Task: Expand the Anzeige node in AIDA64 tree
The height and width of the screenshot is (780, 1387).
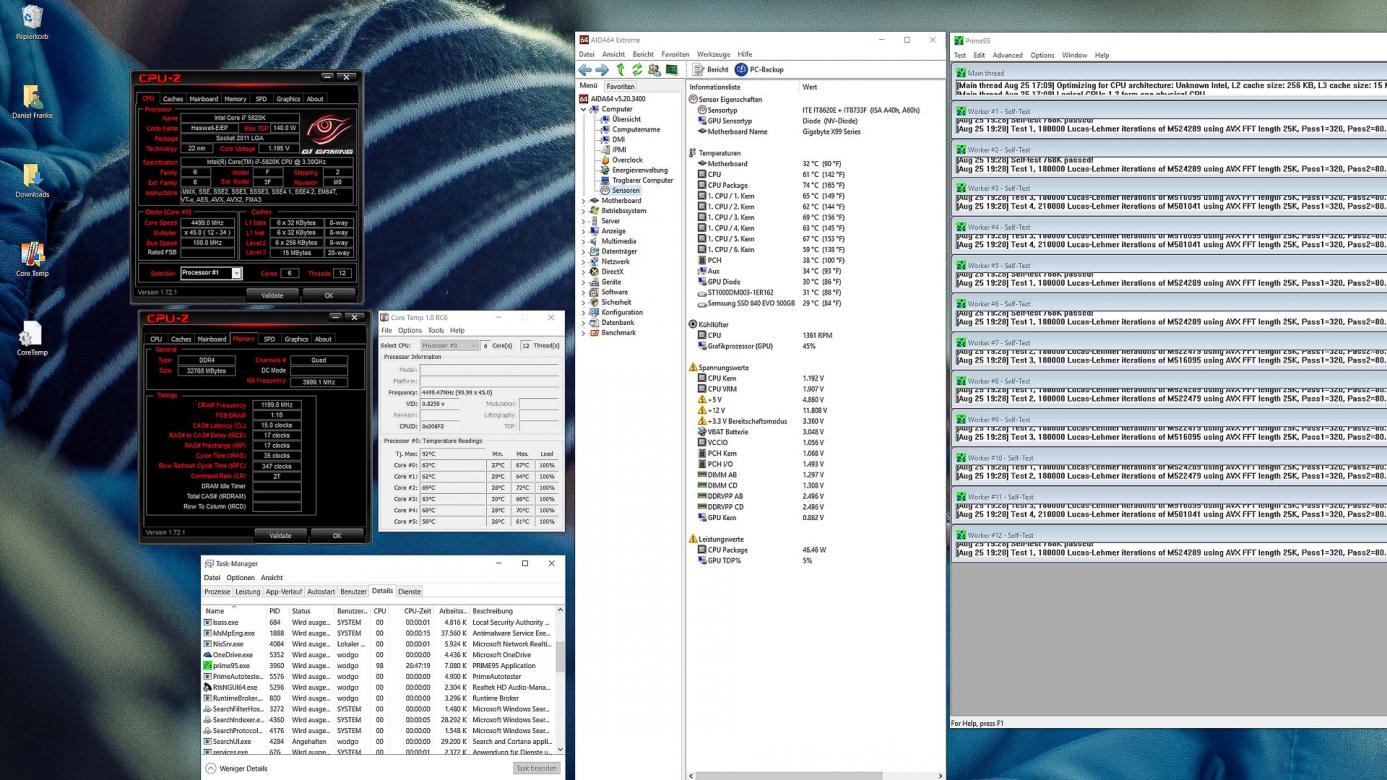Action: click(584, 231)
